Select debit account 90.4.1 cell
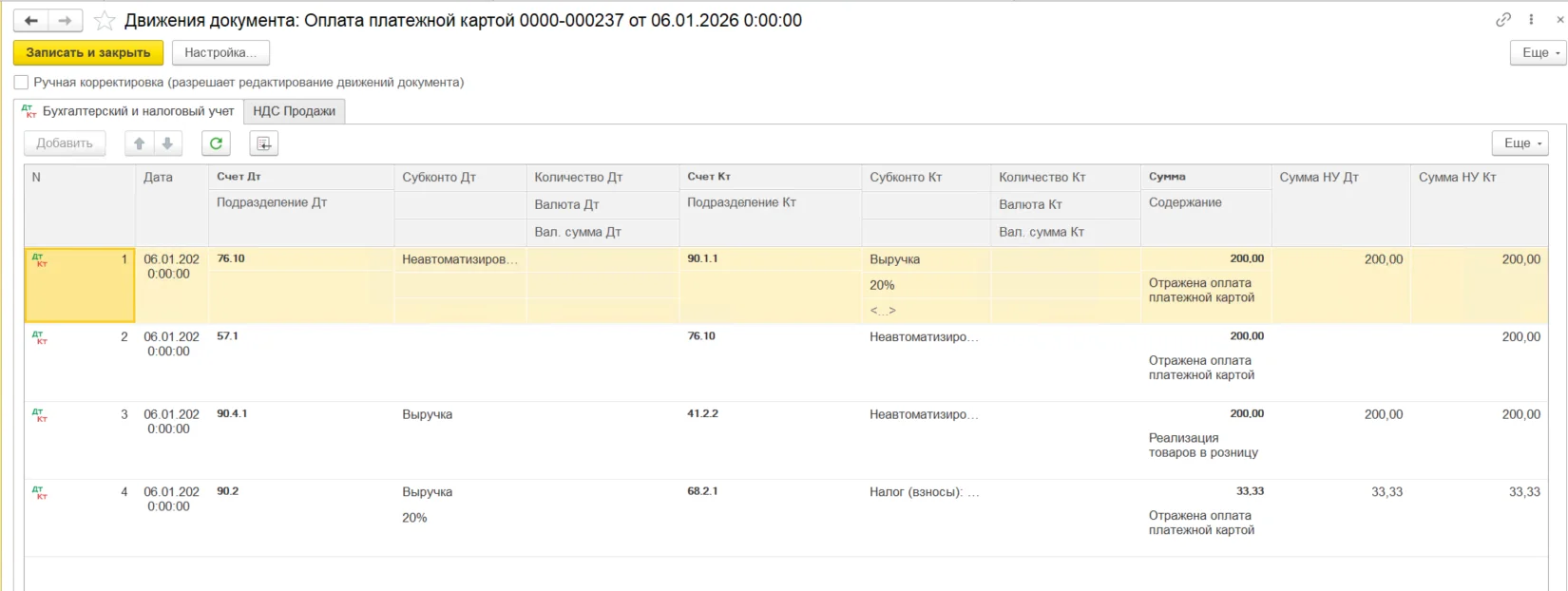This screenshot has height=591, width=1568. coord(300,414)
